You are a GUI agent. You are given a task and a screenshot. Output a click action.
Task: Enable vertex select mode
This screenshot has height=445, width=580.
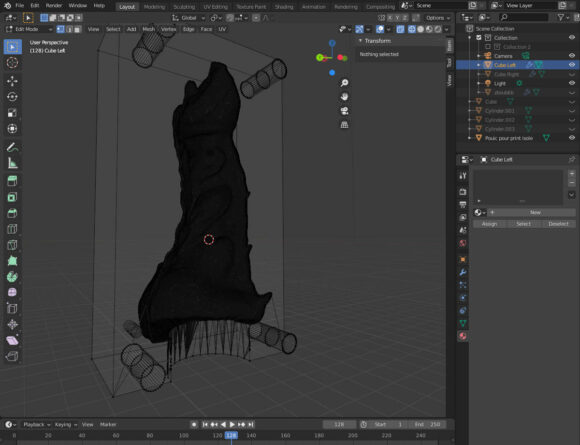(61, 29)
